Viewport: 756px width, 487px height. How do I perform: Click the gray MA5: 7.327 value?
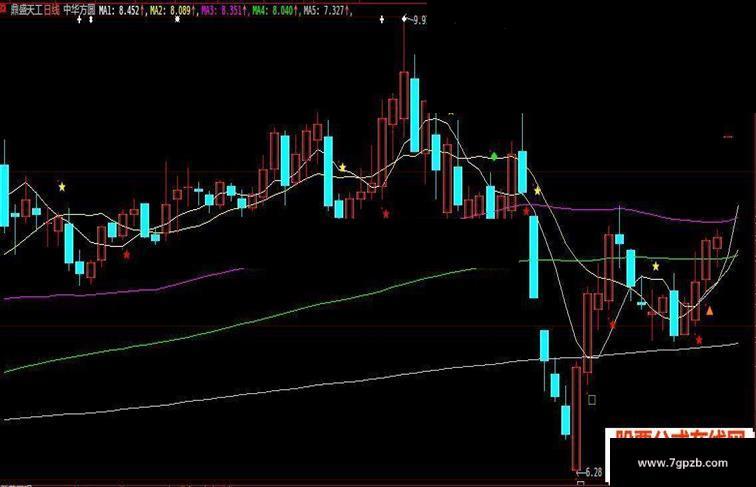coord(324,10)
